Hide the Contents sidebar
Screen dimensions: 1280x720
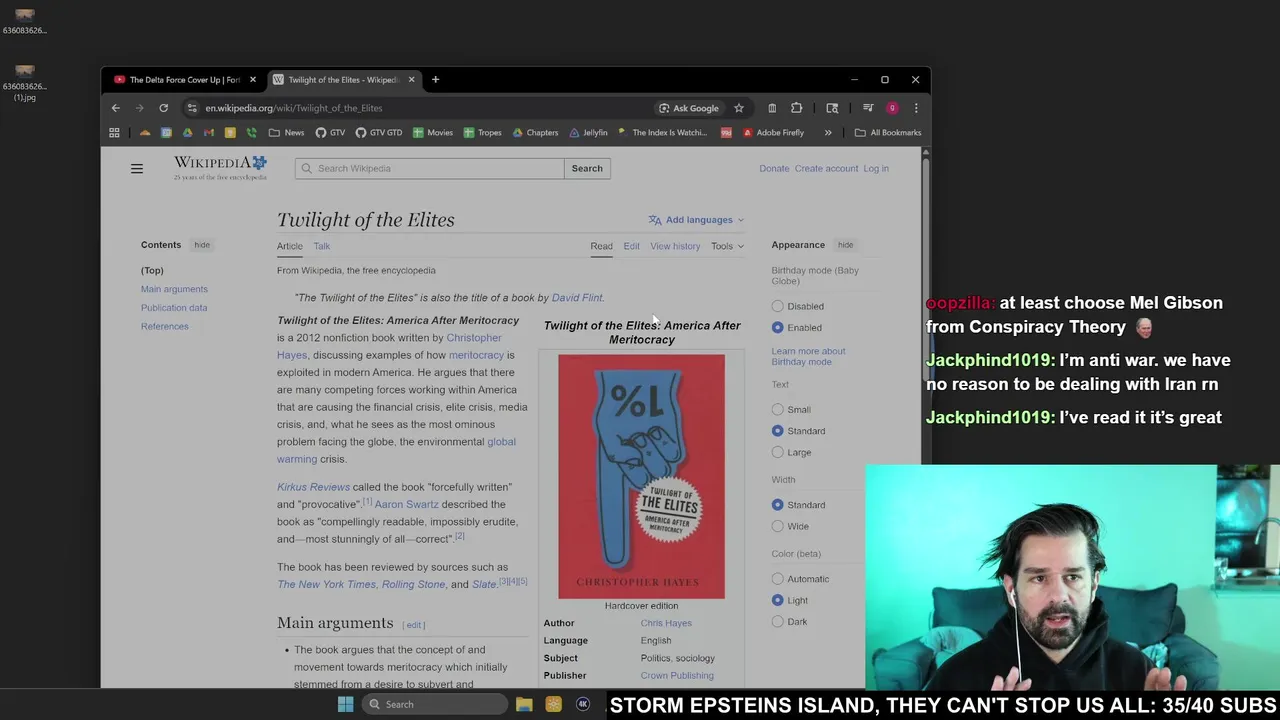point(202,245)
